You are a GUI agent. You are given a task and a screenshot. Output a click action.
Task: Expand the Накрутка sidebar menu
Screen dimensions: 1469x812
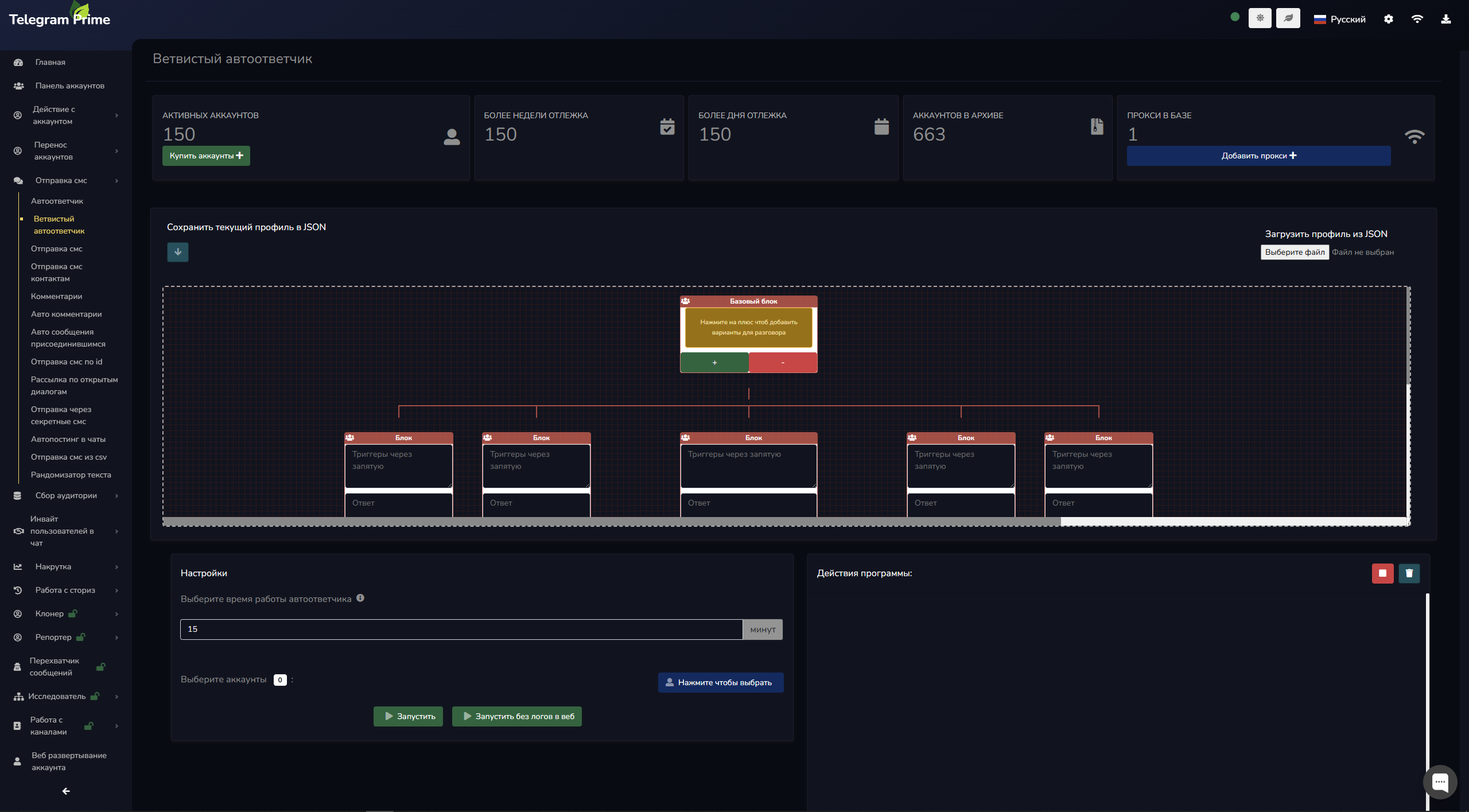(x=53, y=566)
